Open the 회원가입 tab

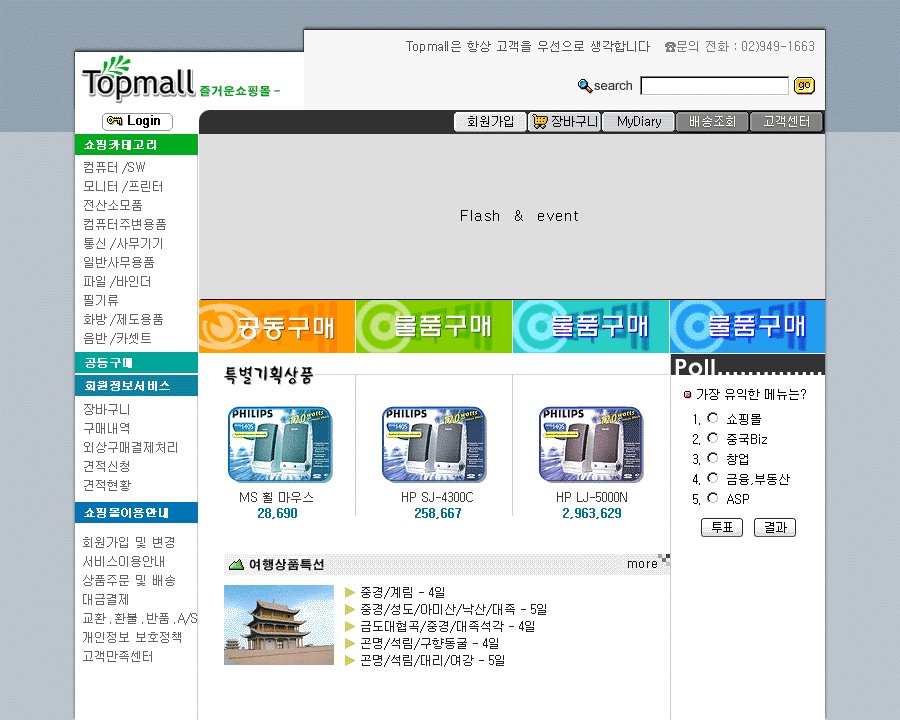[490, 122]
